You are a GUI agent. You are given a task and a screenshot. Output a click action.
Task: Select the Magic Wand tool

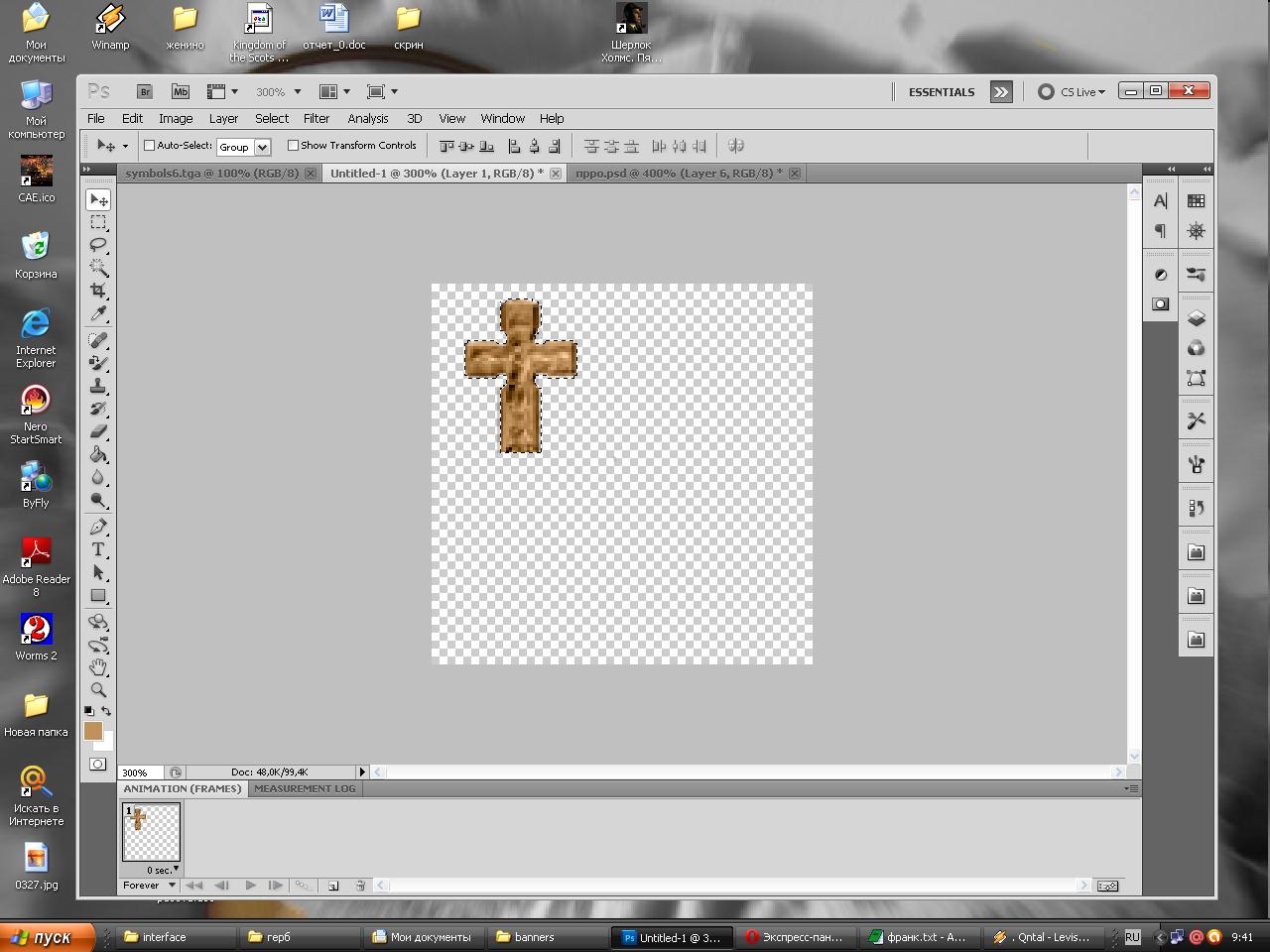98,268
